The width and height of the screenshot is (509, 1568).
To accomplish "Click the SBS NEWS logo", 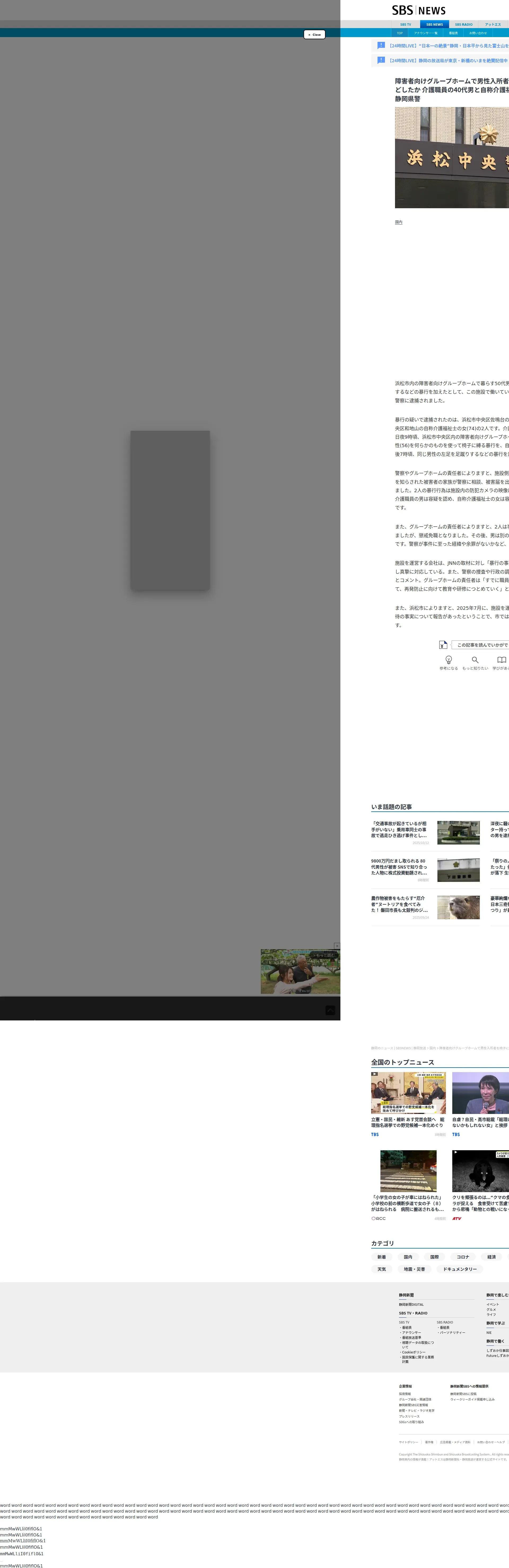I will coord(419,10).
